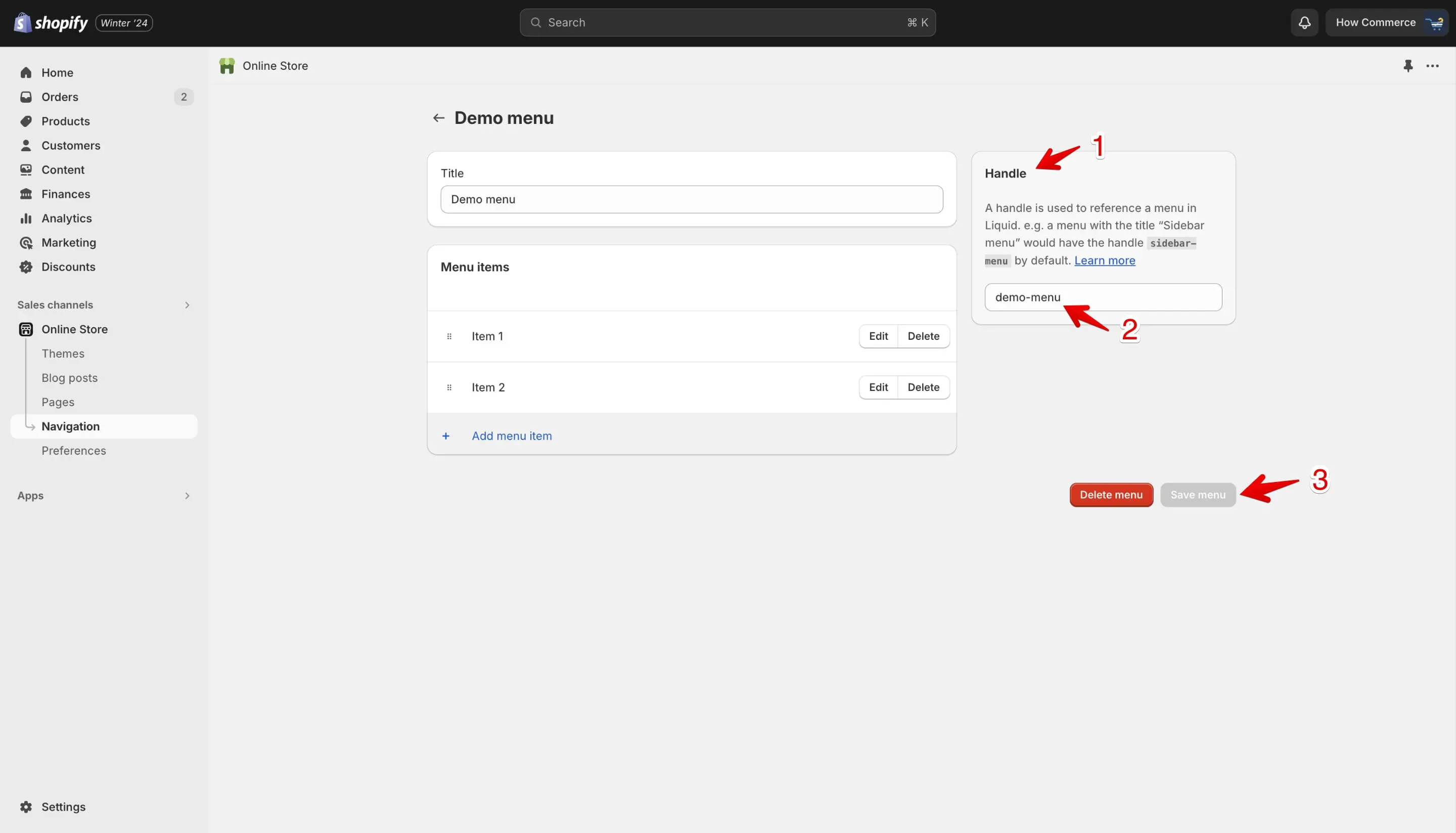Screen dimensions: 1456x833
Task: Click the Item 2 label
Action: [x=488, y=387]
